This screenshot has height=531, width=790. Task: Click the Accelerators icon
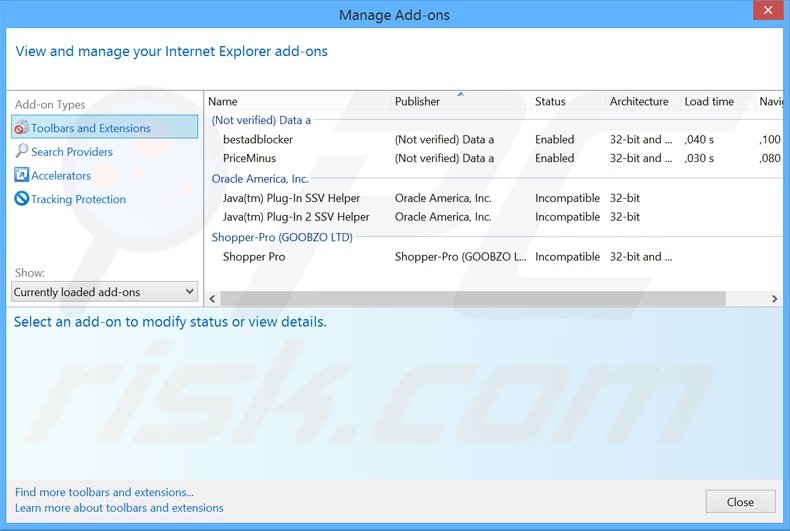pos(21,176)
